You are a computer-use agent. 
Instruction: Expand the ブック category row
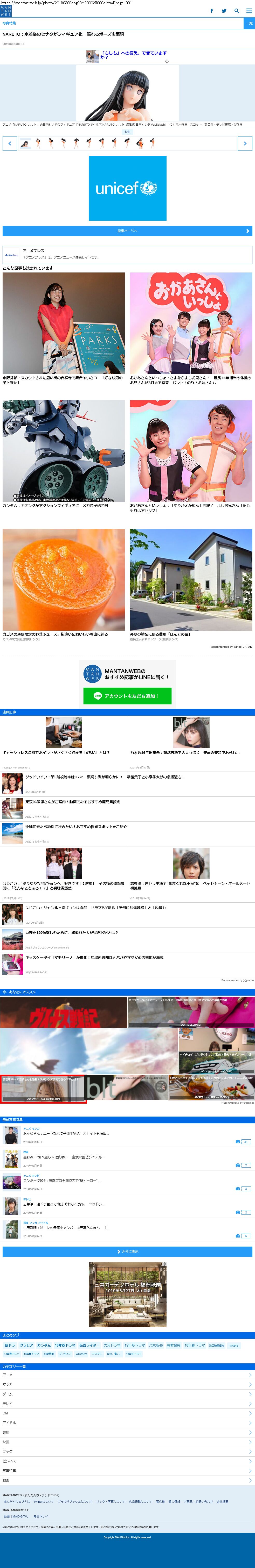coord(128,1451)
